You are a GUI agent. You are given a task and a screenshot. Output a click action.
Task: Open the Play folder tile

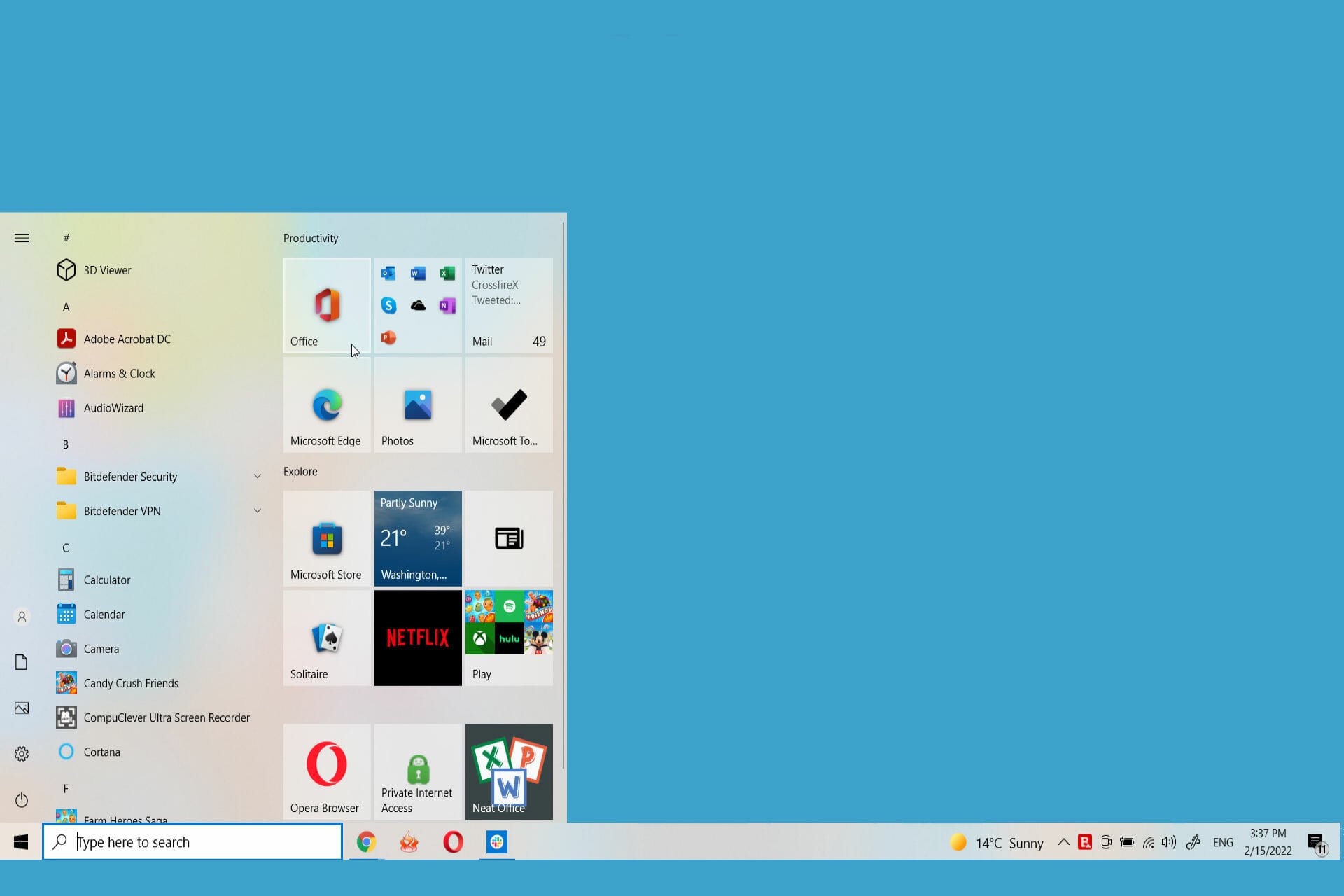click(x=509, y=638)
